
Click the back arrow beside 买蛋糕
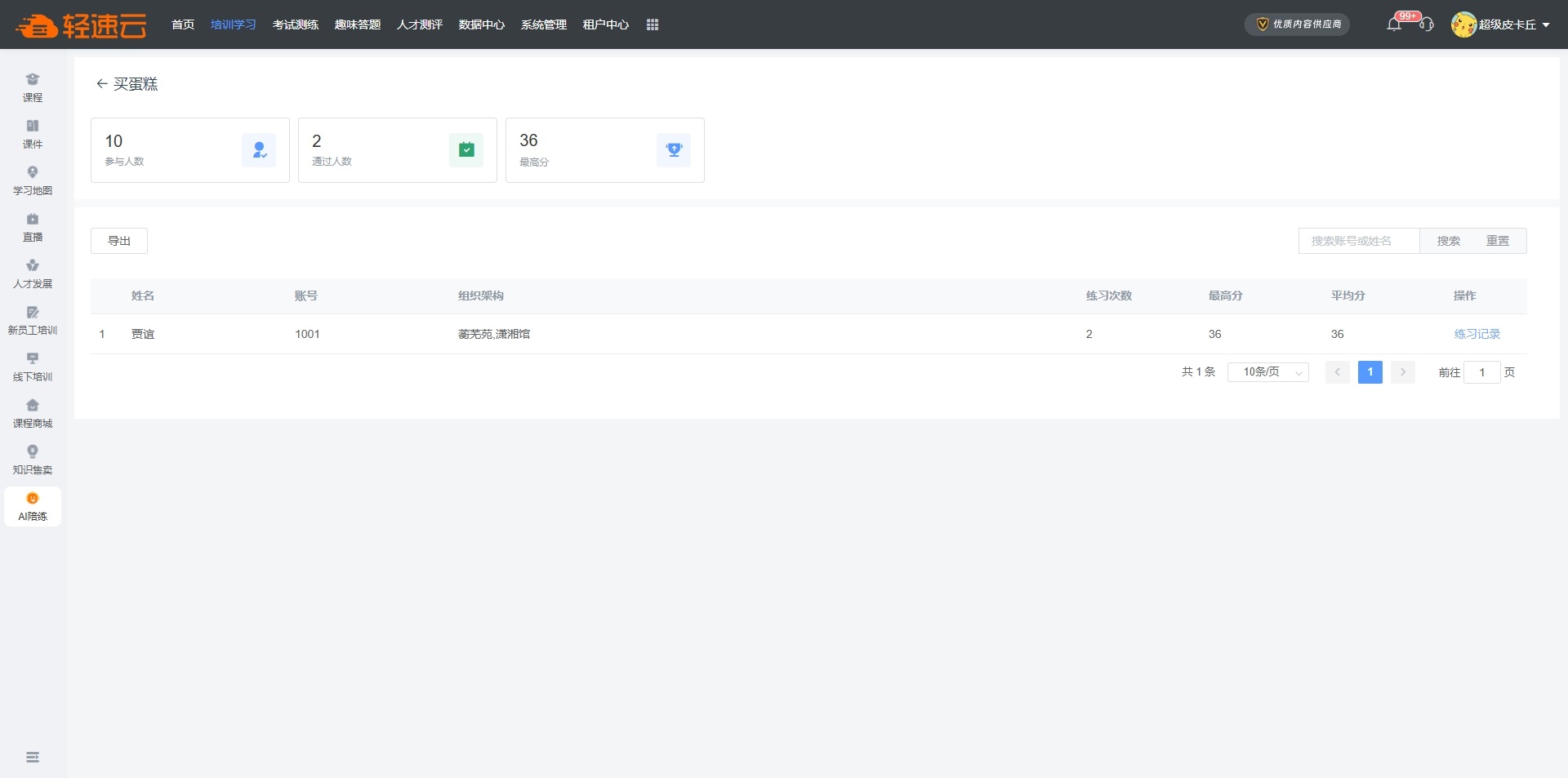coord(101,84)
